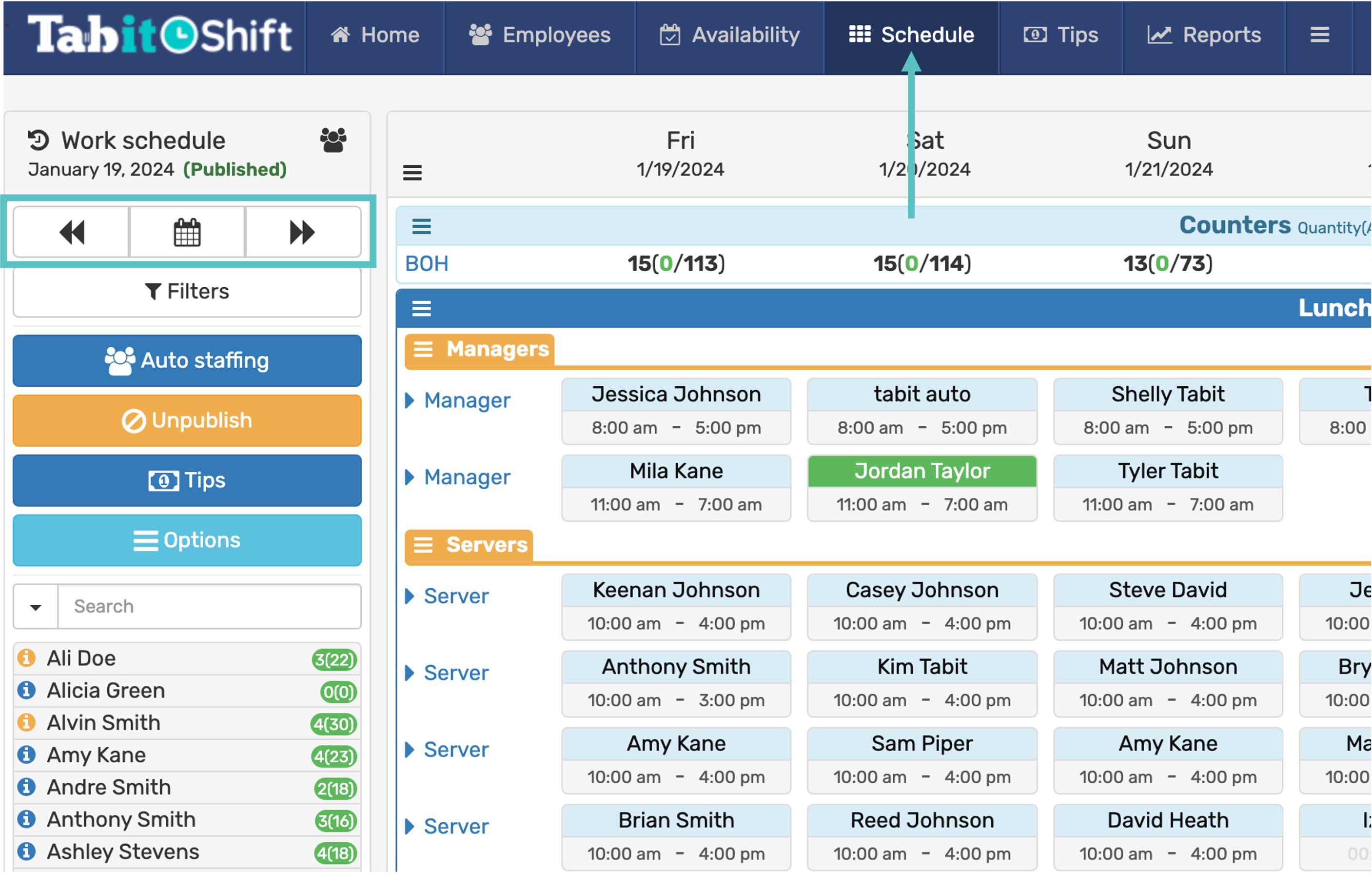Open the dropdown beside the Search field
This screenshot has width=1372, height=874.
click(x=36, y=607)
